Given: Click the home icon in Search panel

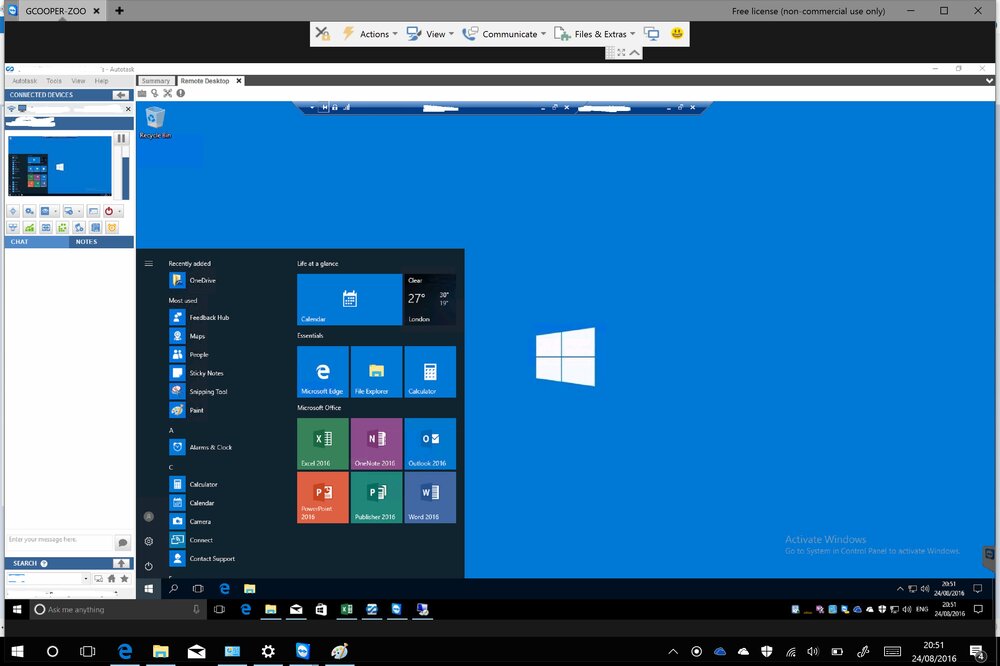Looking at the screenshot, I should coord(111,579).
